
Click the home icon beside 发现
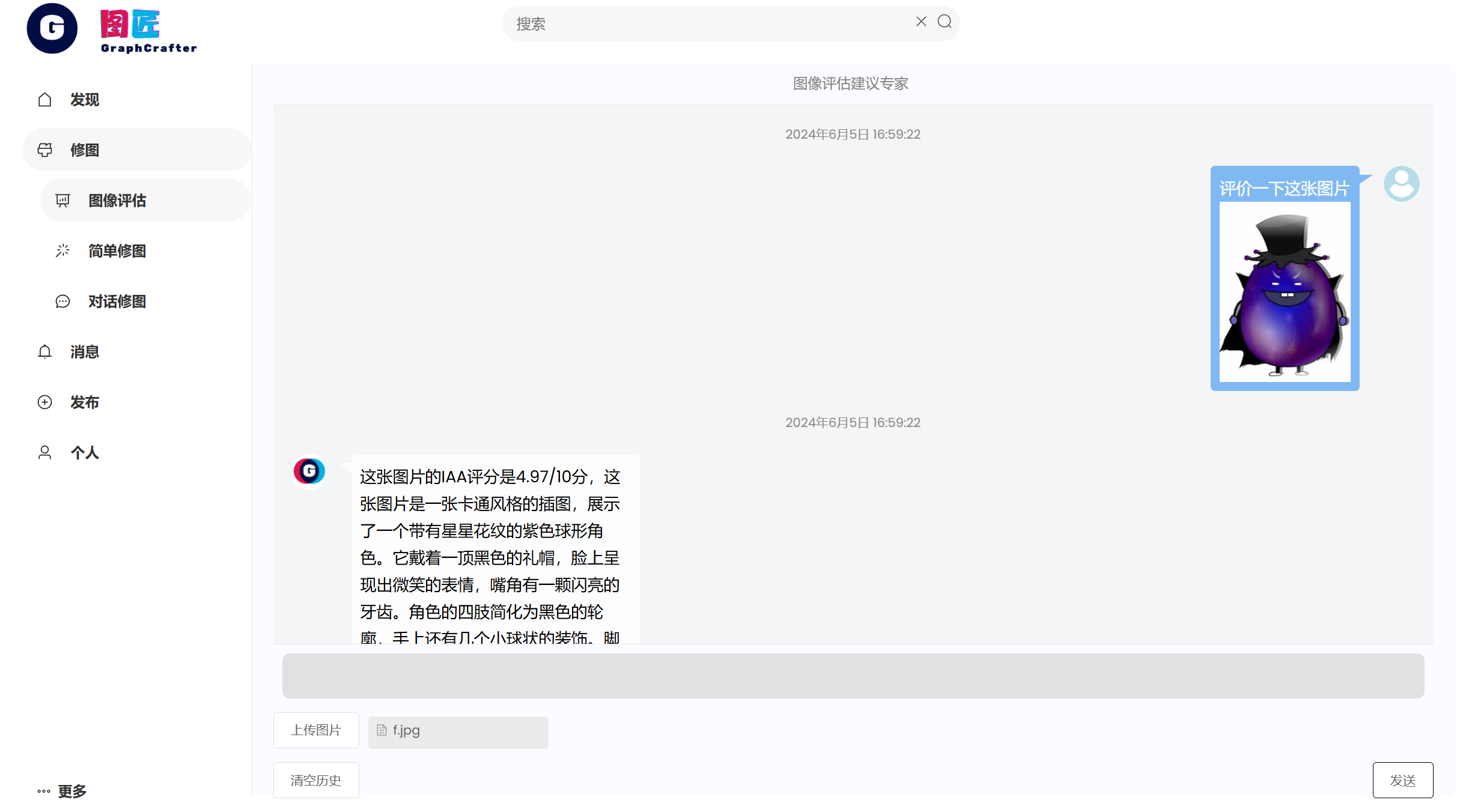(45, 100)
